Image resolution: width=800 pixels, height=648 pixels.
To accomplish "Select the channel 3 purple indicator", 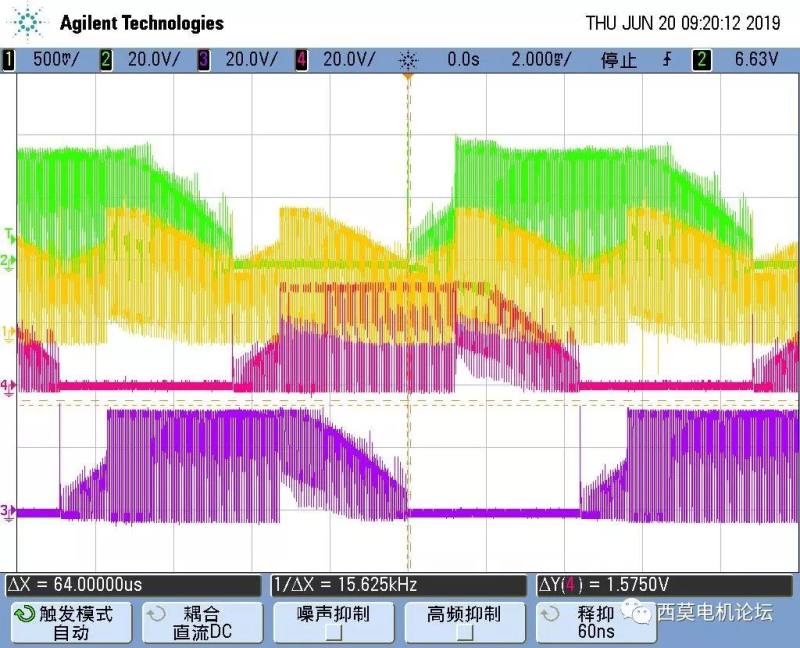I will click(204, 60).
